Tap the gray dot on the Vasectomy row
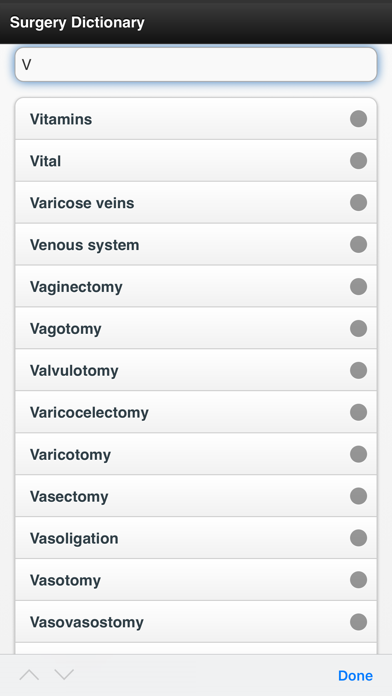The height and width of the screenshot is (696, 392). pyautogui.click(x=358, y=496)
